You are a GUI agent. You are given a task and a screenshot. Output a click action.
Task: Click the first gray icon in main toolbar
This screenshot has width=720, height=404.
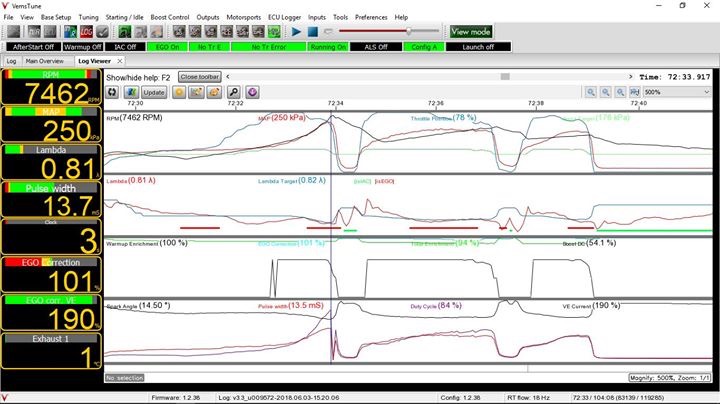point(14,32)
